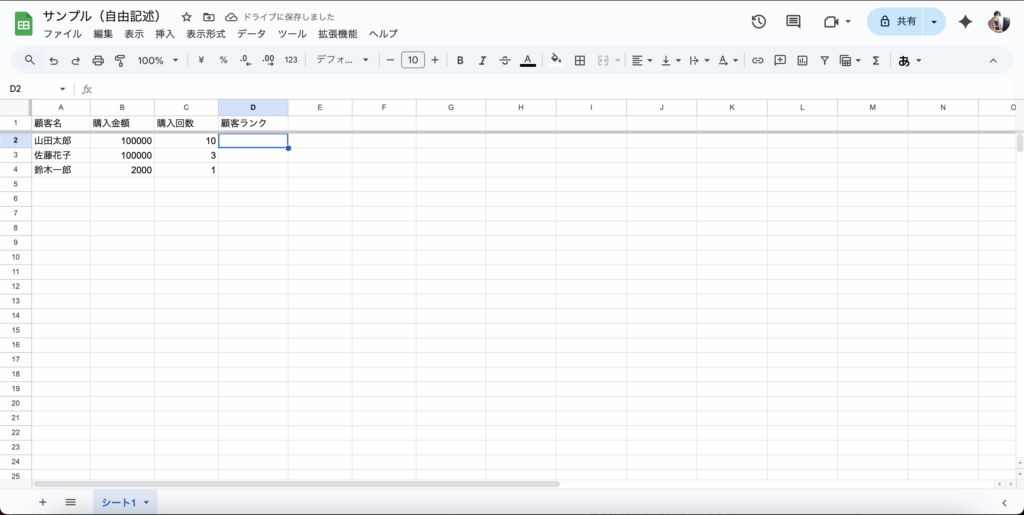Open the account profile avatar

[x=999, y=22]
